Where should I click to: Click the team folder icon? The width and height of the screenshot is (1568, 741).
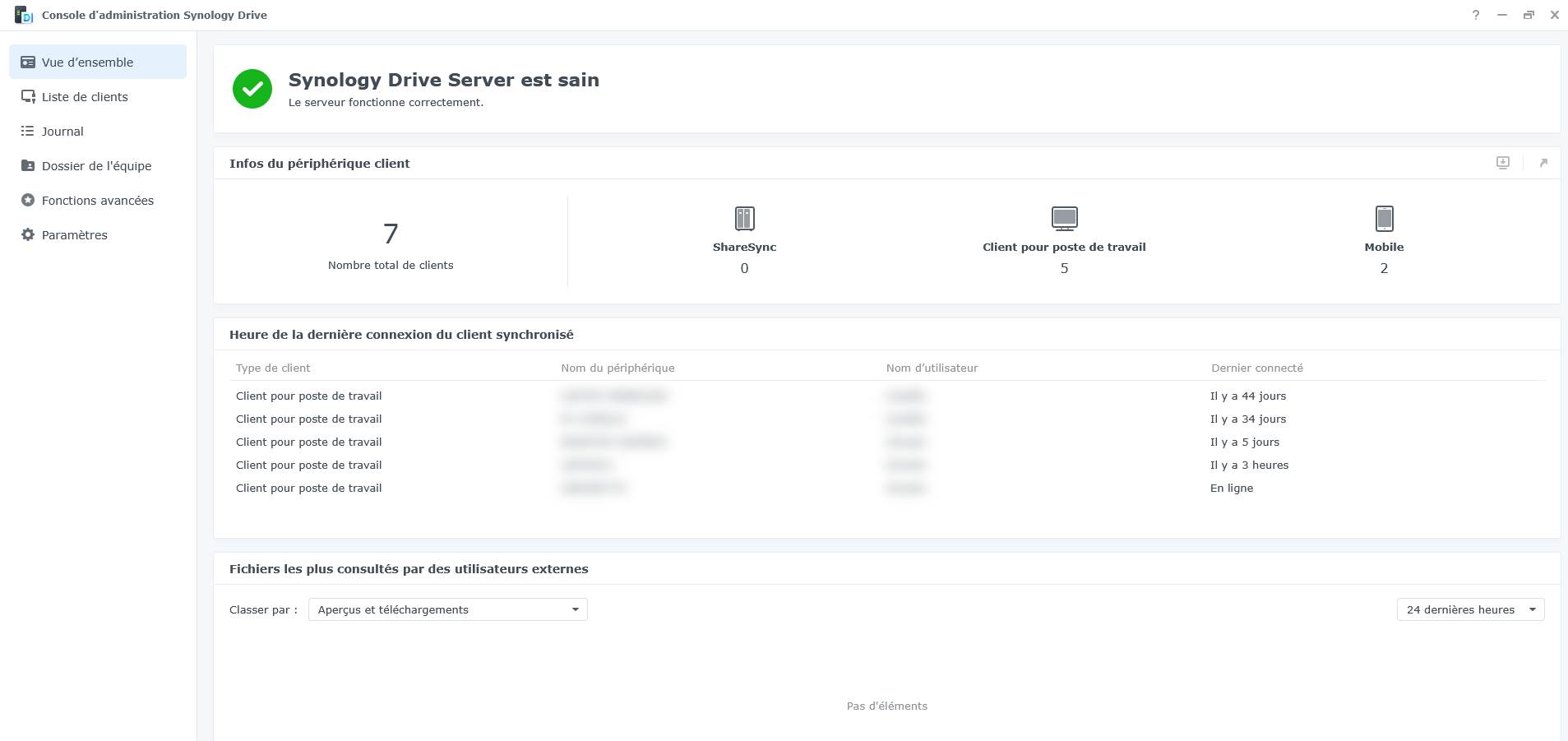[28, 166]
